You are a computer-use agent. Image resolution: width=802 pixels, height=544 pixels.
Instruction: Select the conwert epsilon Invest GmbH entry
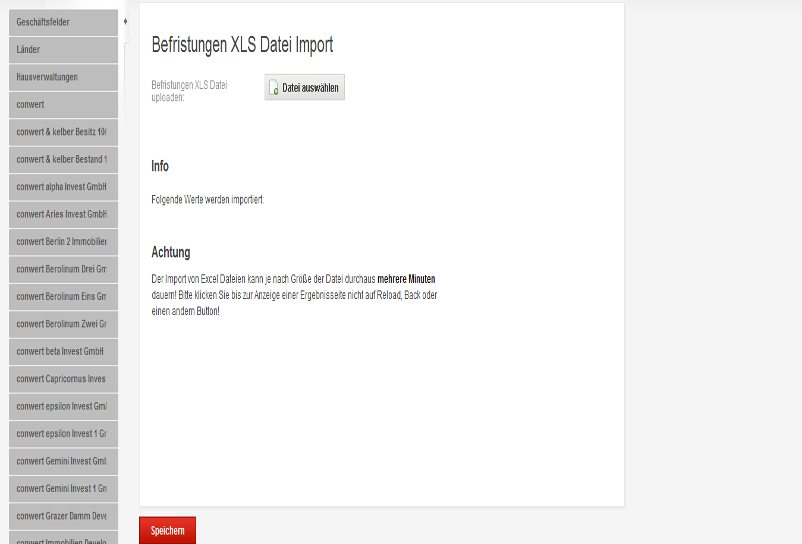click(x=63, y=406)
